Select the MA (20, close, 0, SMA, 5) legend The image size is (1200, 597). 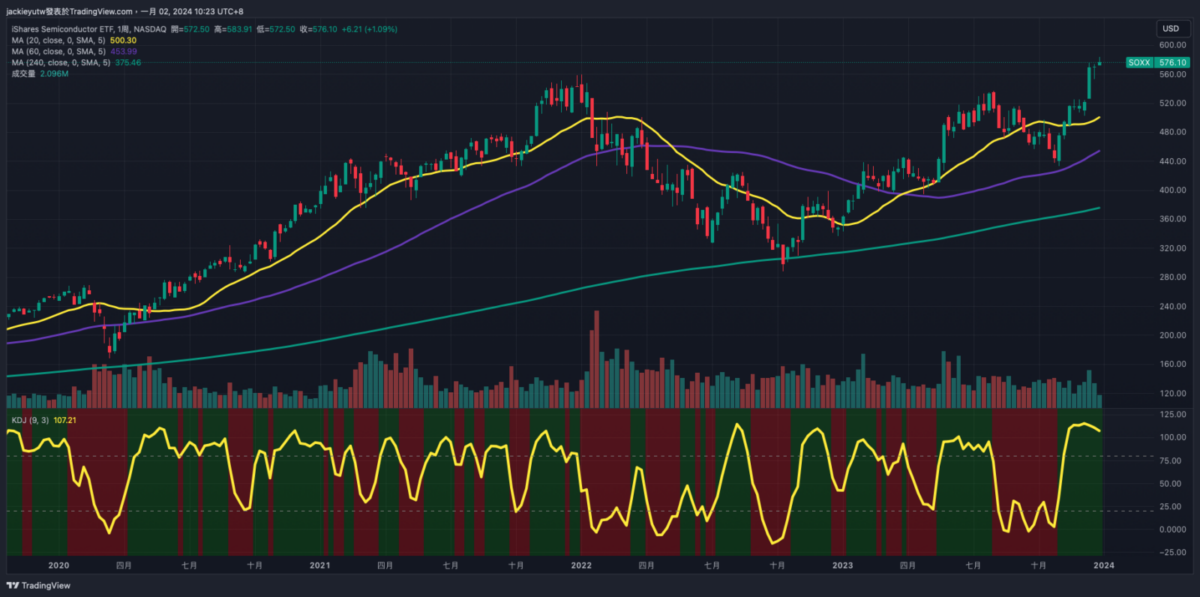coord(60,40)
